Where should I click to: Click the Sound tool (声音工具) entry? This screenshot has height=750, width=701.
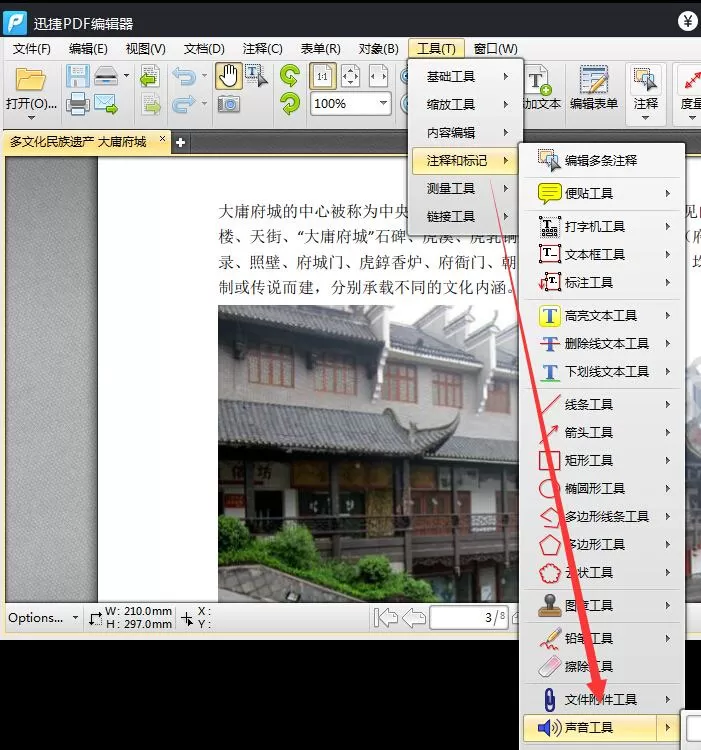point(602,728)
